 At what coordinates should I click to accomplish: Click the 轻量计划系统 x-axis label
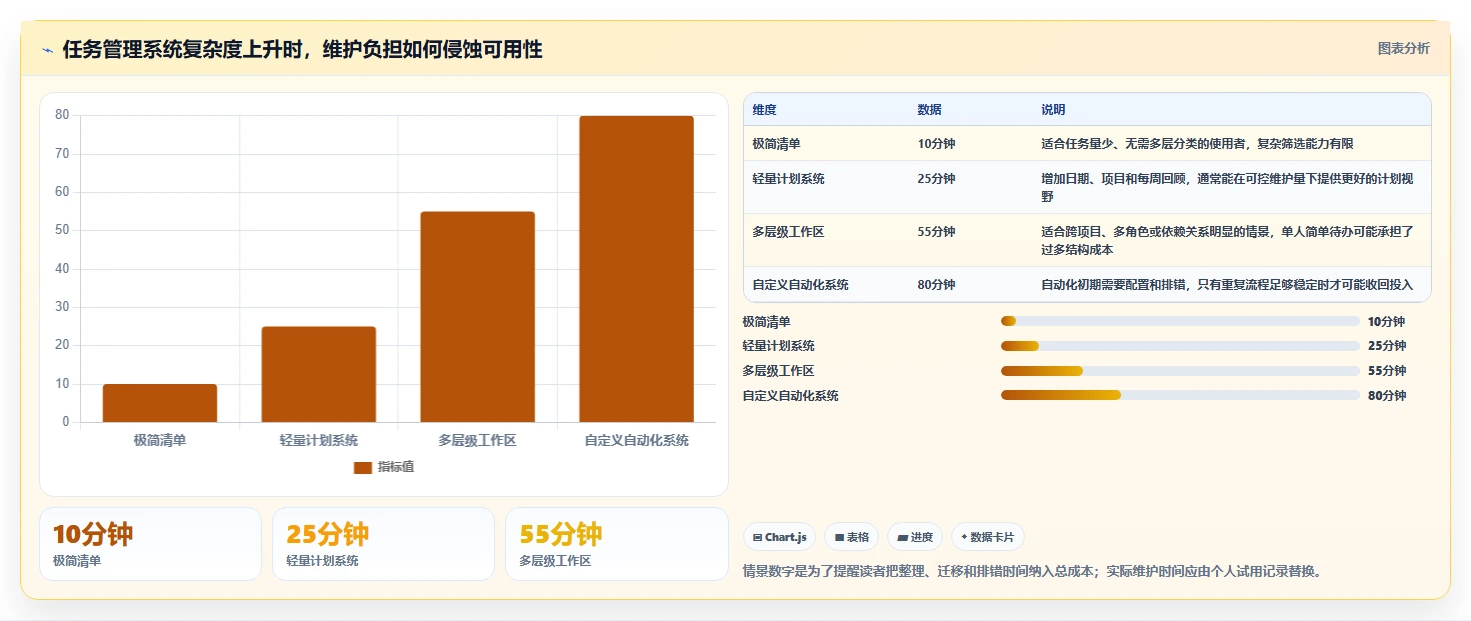click(319, 440)
